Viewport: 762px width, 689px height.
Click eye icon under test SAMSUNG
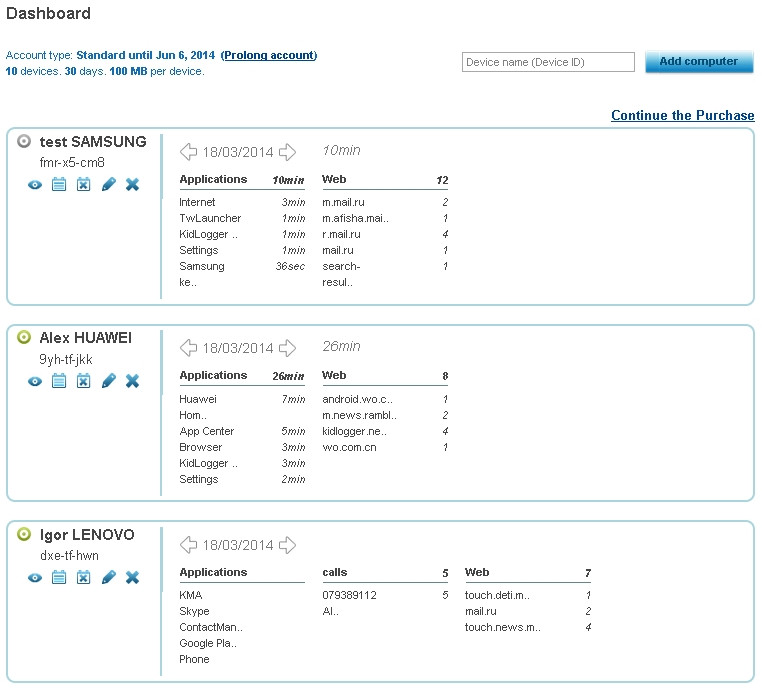pos(35,185)
